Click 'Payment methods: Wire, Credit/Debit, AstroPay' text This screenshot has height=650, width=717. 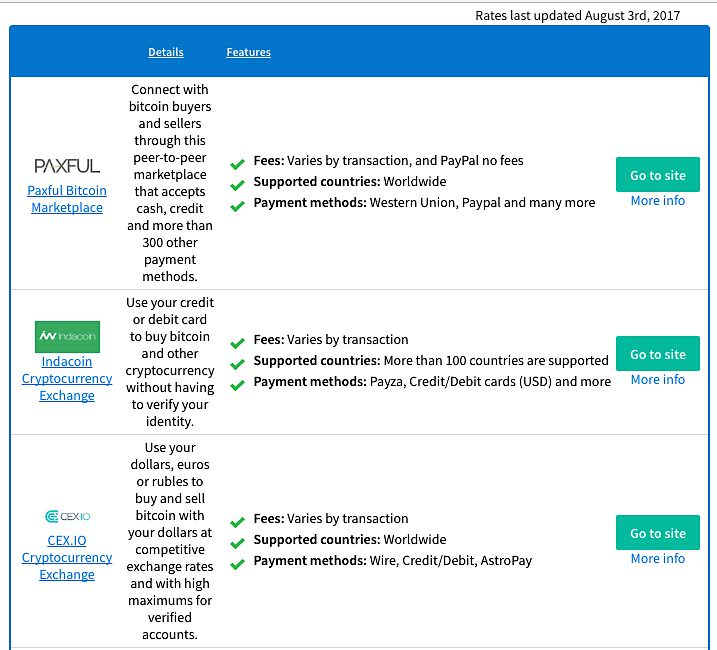[393, 560]
